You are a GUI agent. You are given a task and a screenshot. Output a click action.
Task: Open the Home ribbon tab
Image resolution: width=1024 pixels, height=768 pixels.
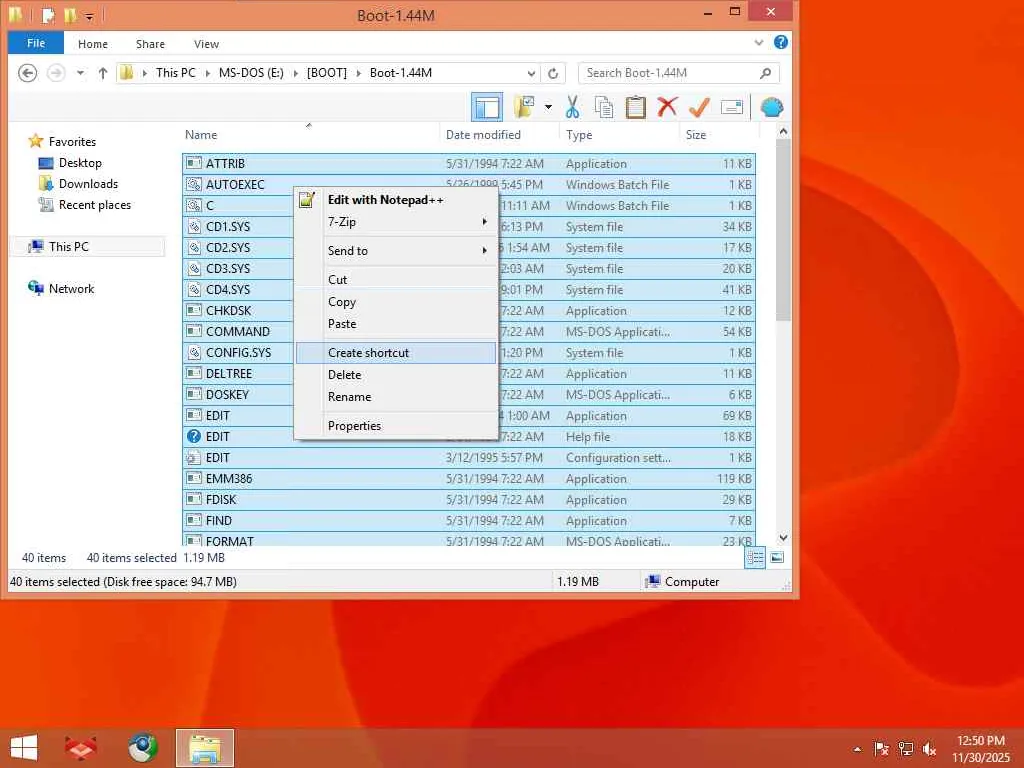(x=93, y=44)
